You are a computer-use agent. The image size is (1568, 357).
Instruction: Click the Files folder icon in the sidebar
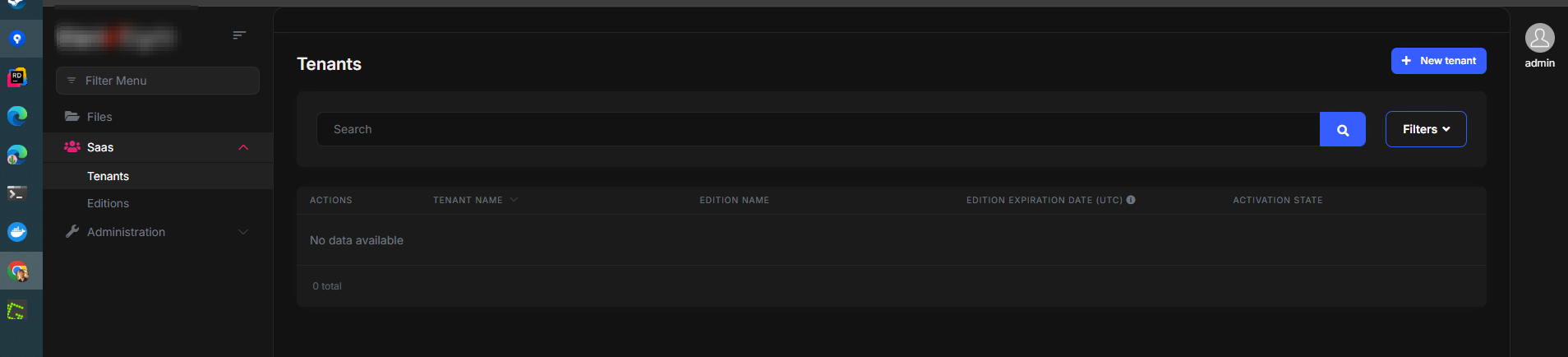point(72,117)
